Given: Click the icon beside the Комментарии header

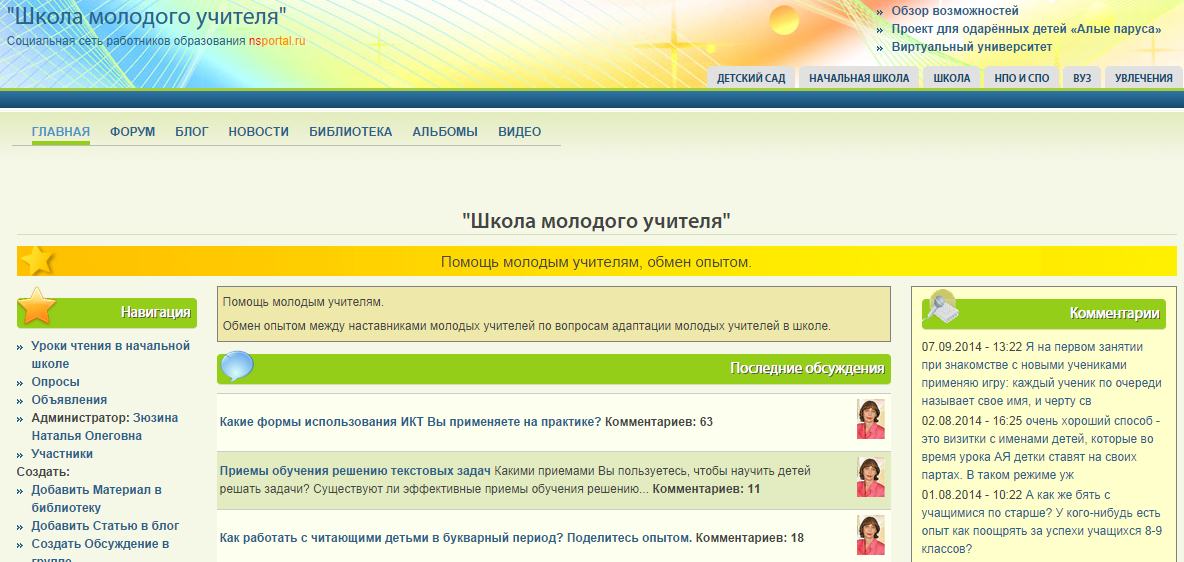Looking at the screenshot, I should [x=940, y=306].
